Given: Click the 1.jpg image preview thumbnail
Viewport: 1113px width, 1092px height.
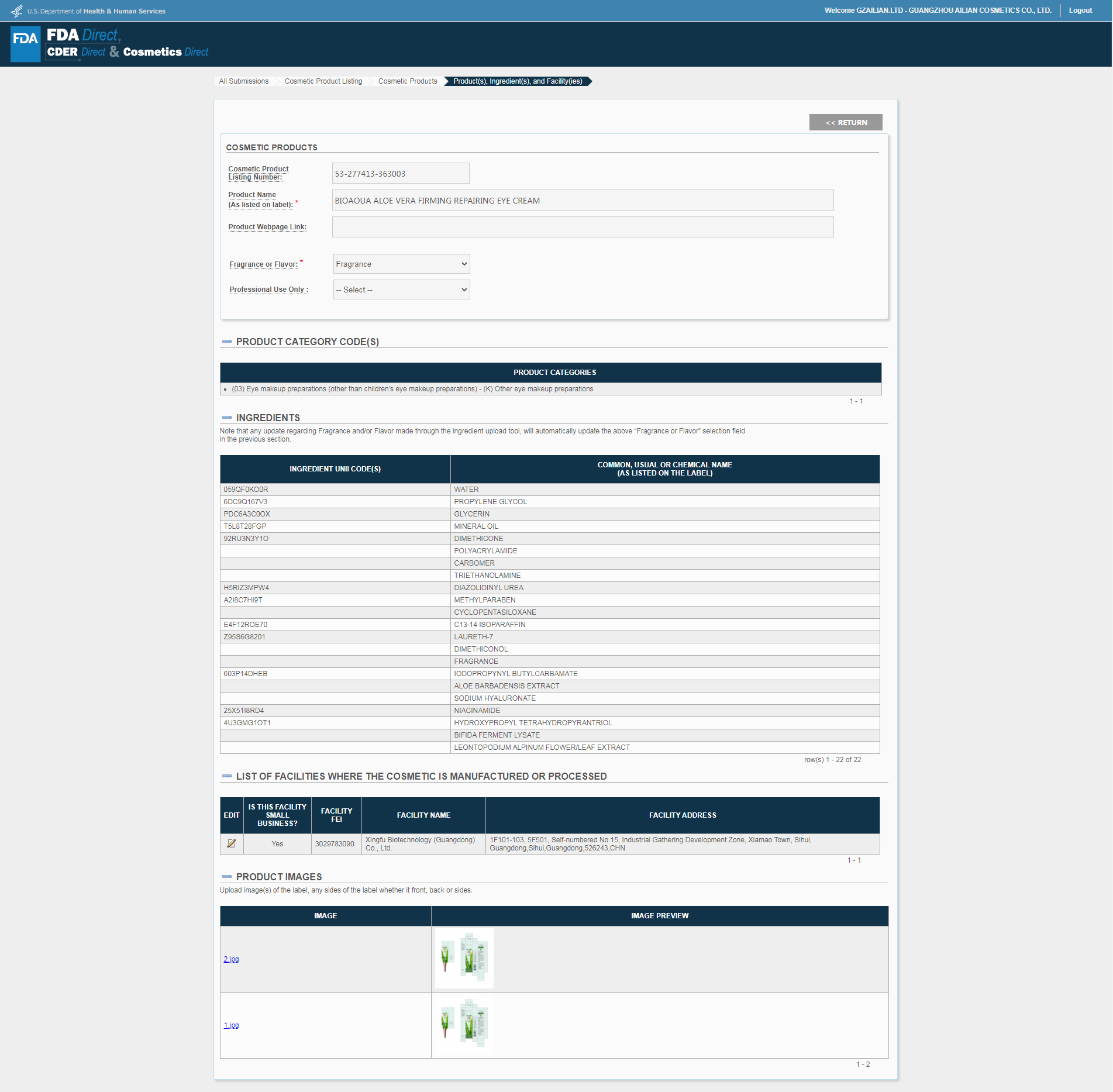Looking at the screenshot, I should click(464, 1024).
